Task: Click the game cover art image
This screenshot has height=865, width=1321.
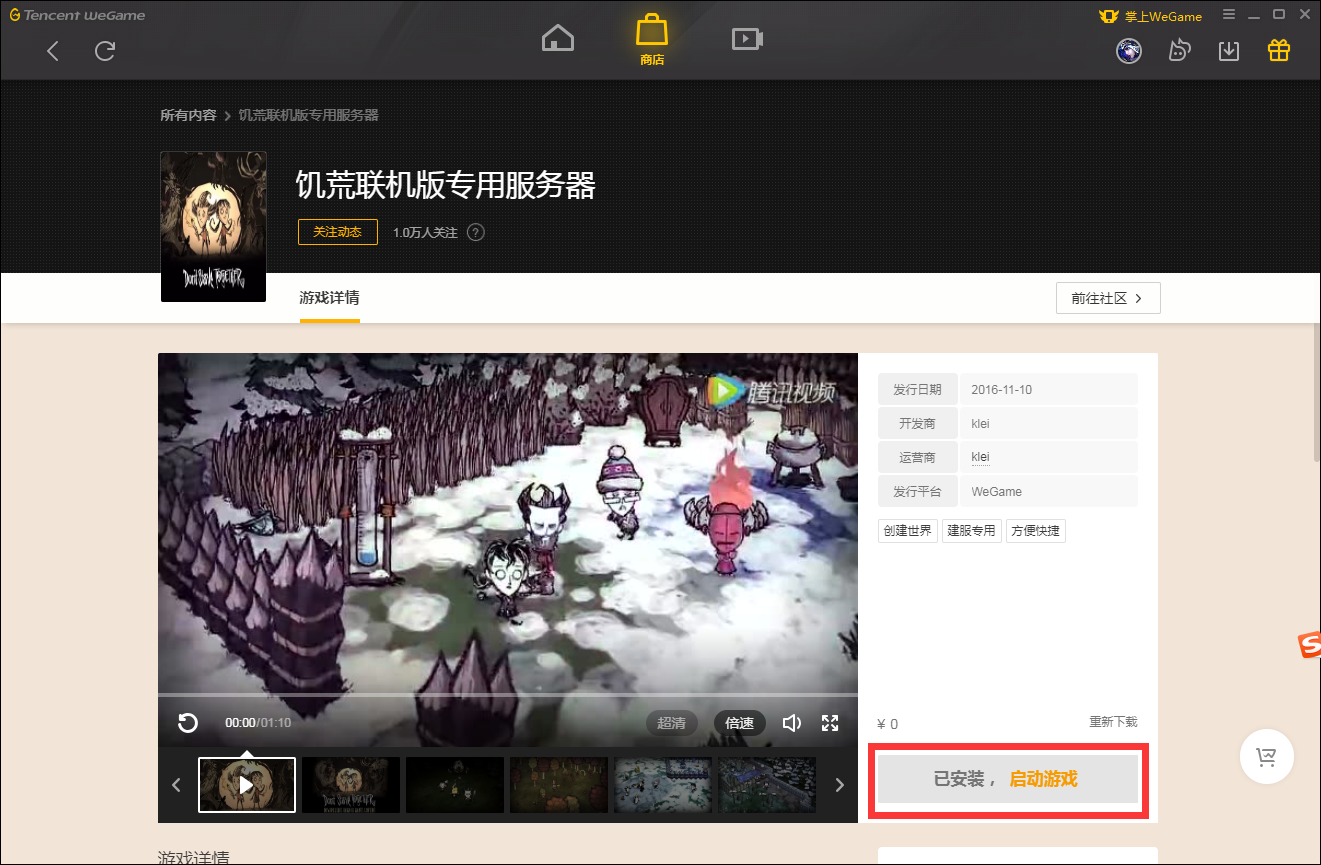Action: point(213,226)
